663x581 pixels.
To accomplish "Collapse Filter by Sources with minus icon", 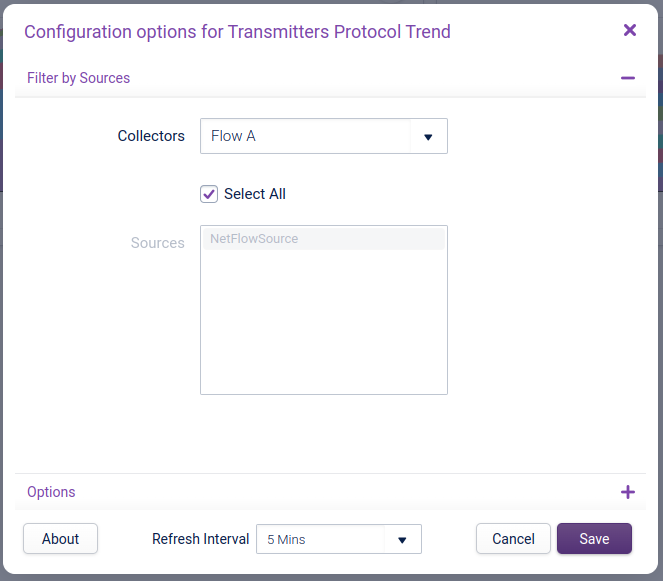I will 628,78.
